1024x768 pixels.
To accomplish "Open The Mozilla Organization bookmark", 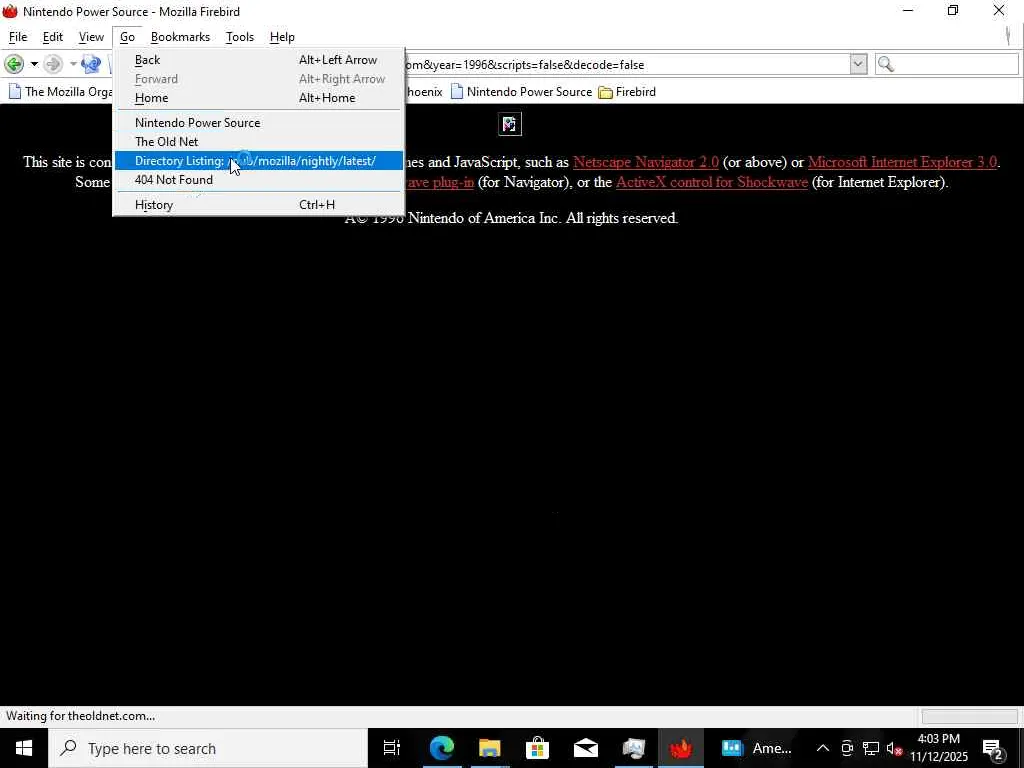I will (x=60, y=92).
